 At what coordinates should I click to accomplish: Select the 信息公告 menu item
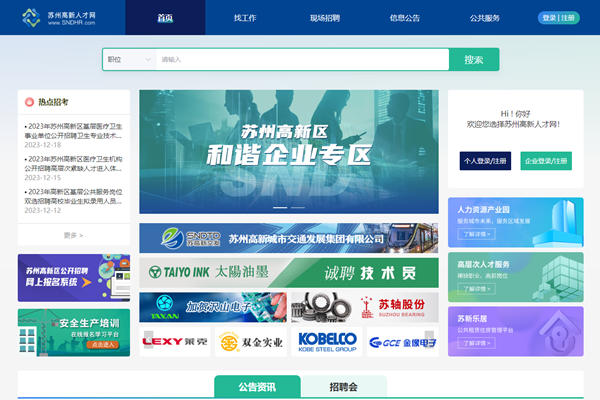tap(404, 18)
